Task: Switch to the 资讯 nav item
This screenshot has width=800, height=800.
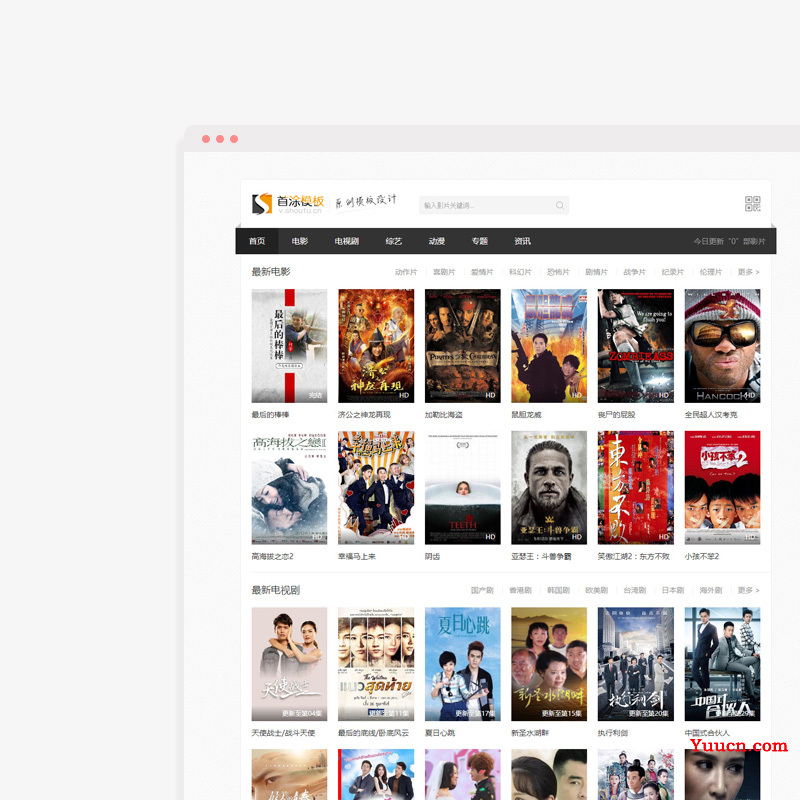Action: point(522,241)
